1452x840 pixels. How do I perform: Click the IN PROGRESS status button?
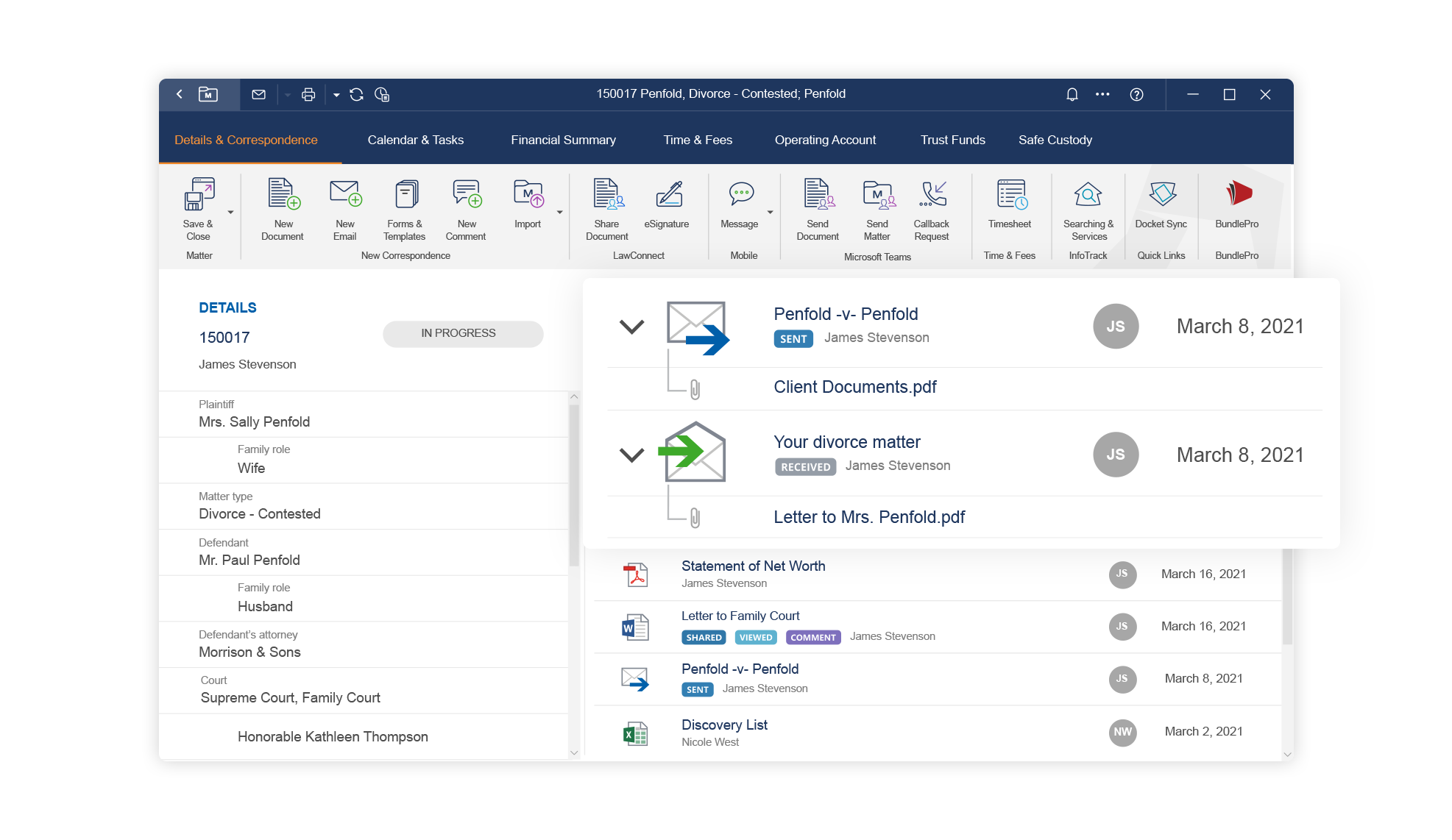(x=463, y=333)
